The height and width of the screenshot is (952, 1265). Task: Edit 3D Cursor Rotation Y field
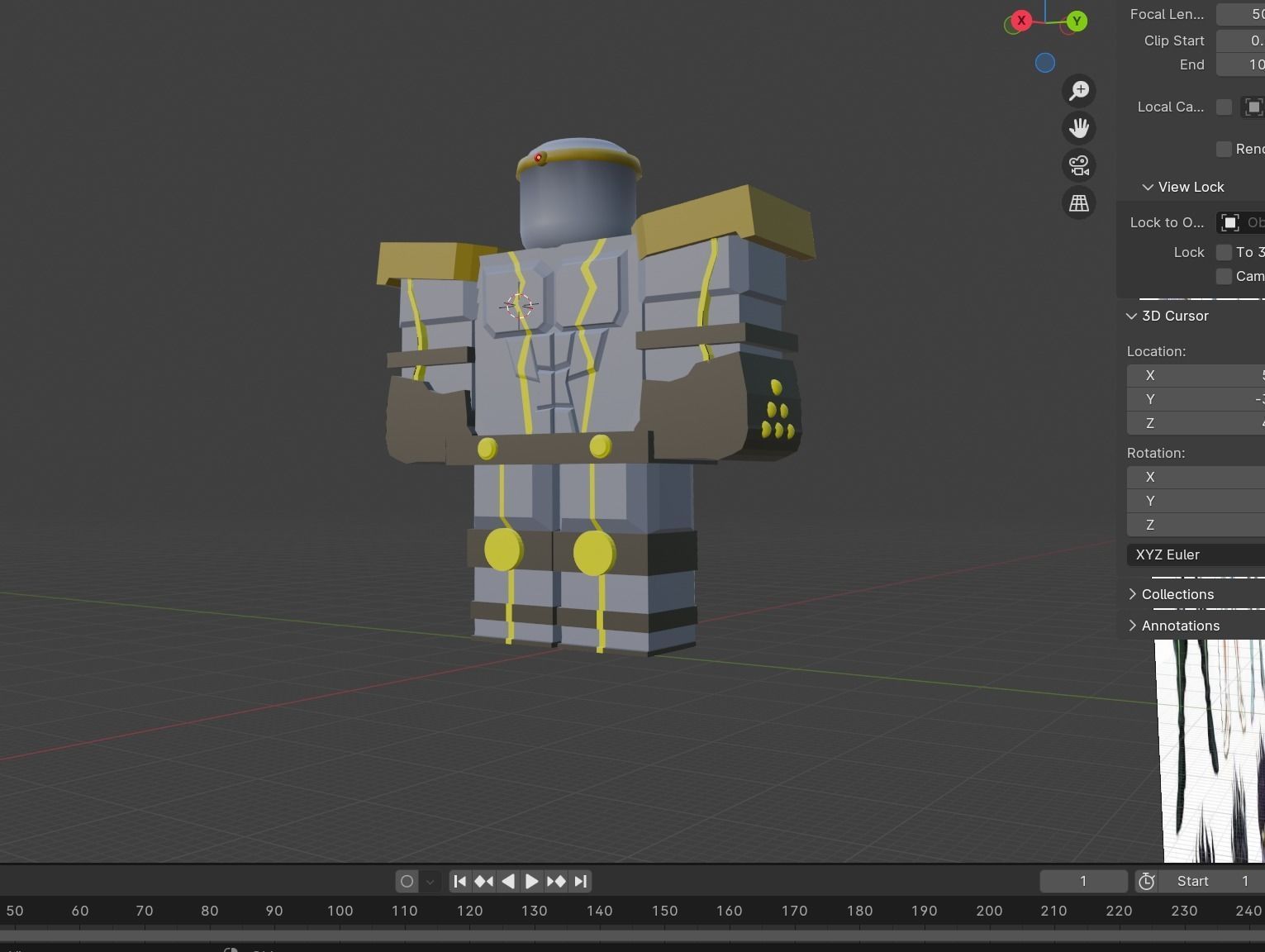pyautogui.click(x=1196, y=501)
